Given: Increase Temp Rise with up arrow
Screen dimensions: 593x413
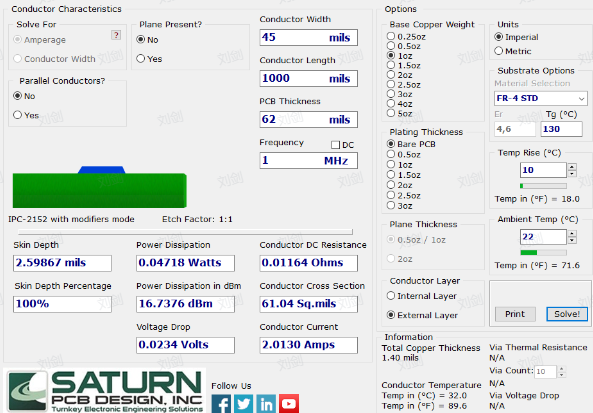Looking at the screenshot, I should pos(572,166).
